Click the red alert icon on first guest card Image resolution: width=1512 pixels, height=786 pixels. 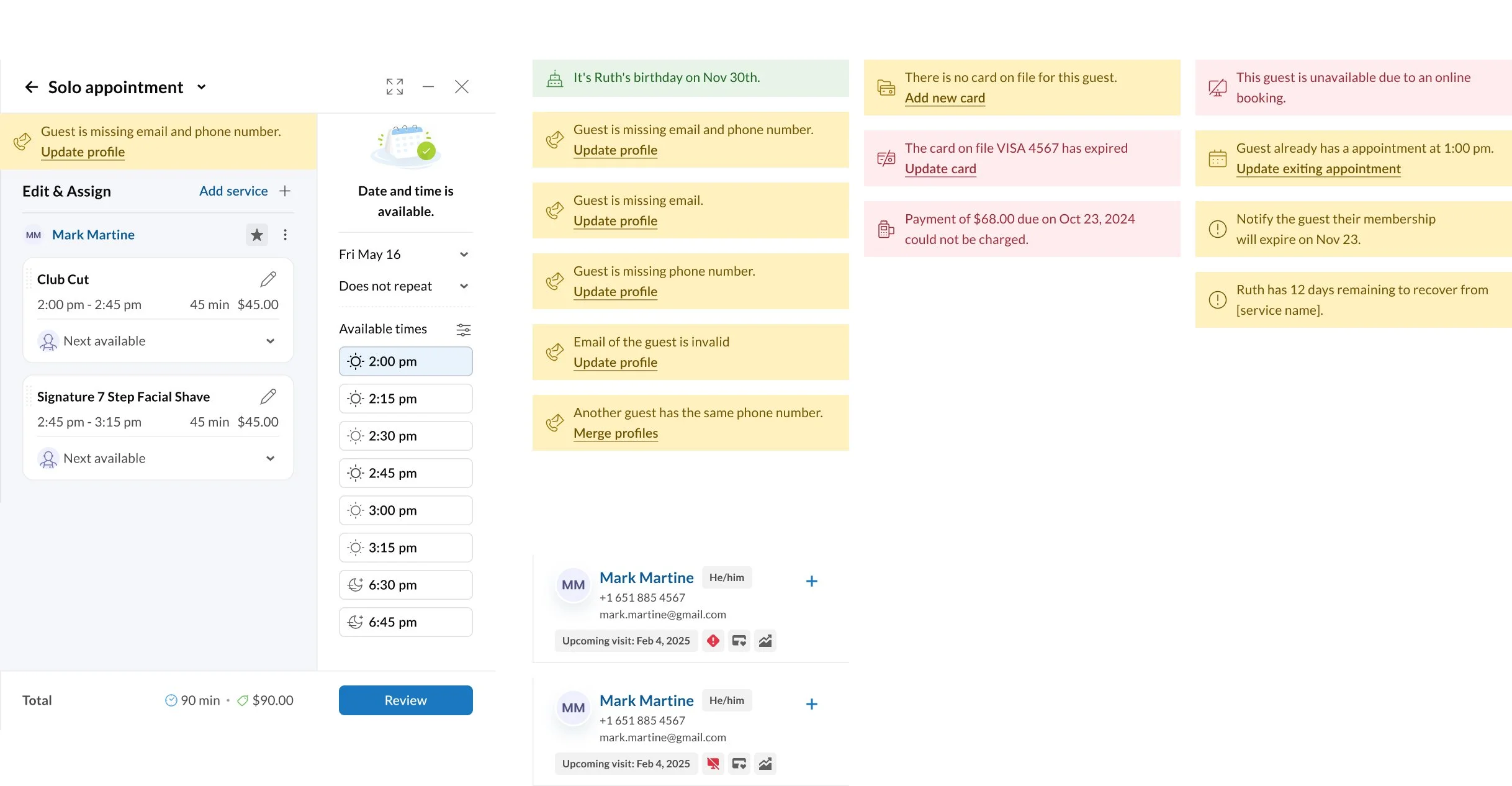click(x=713, y=641)
